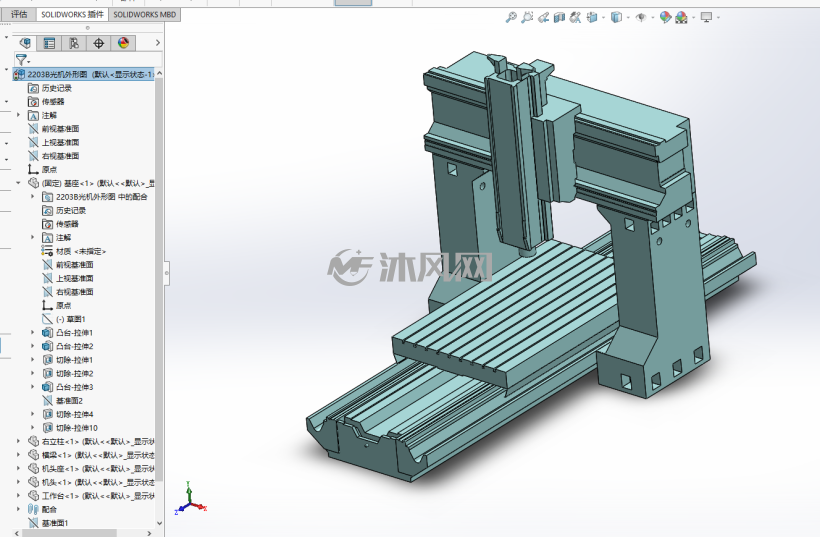Screen dimensions: 820x537
Task: Open the DimXpertManager crosshair tab
Action: pos(98,43)
